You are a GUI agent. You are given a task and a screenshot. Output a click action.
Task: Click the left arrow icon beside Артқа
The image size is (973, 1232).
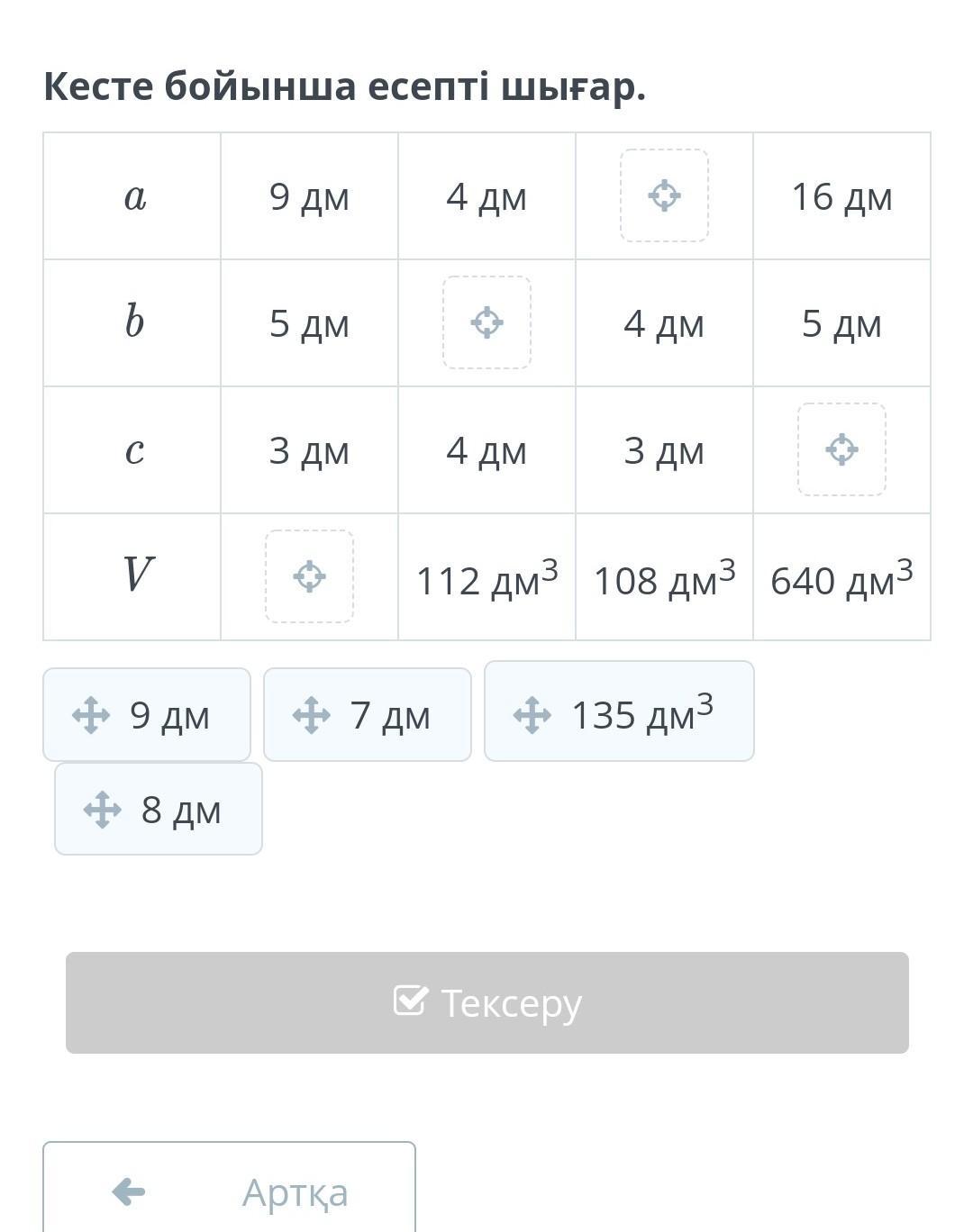pos(129,1191)
